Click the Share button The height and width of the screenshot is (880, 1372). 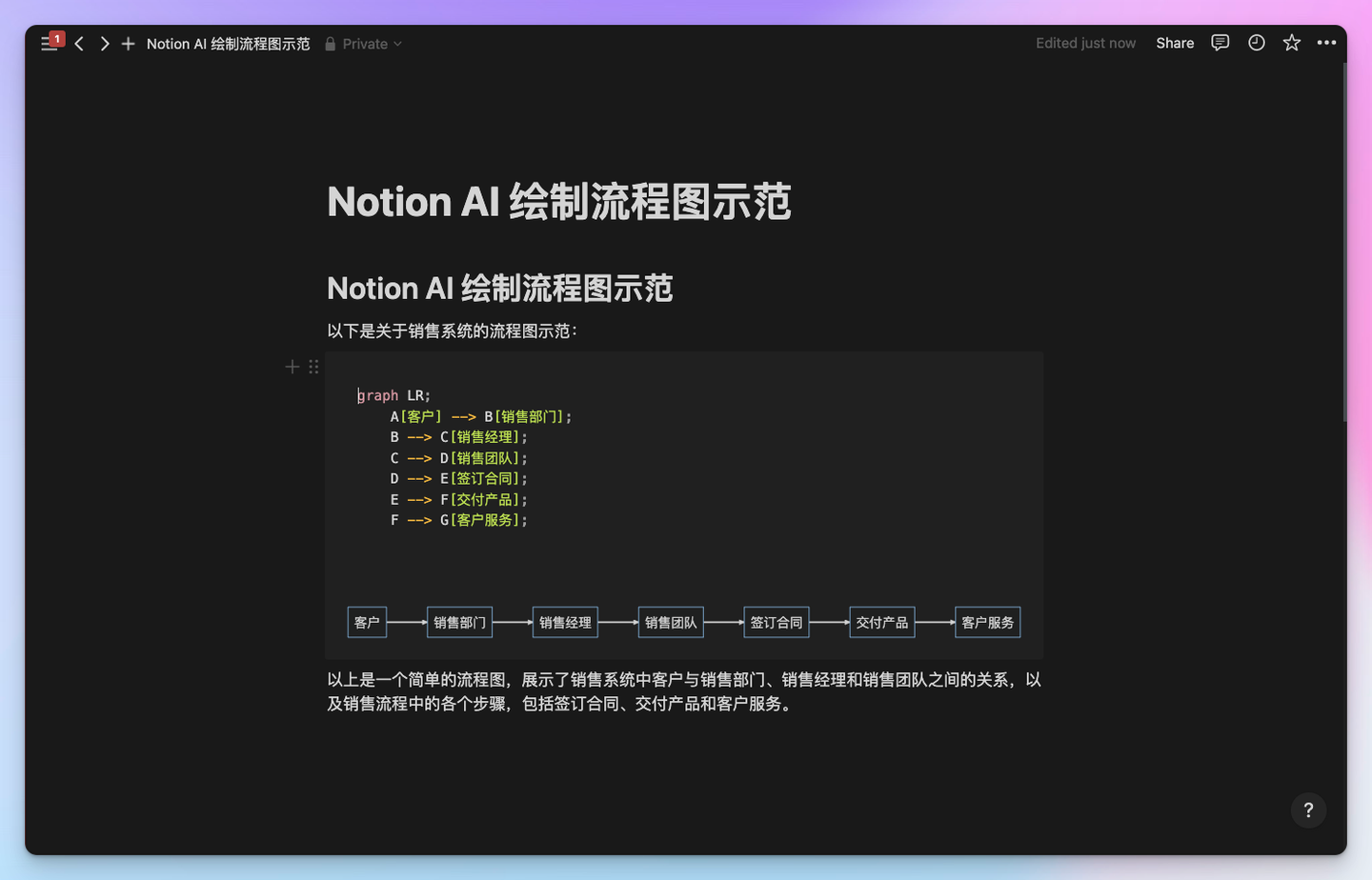(x=1173, y=43)
